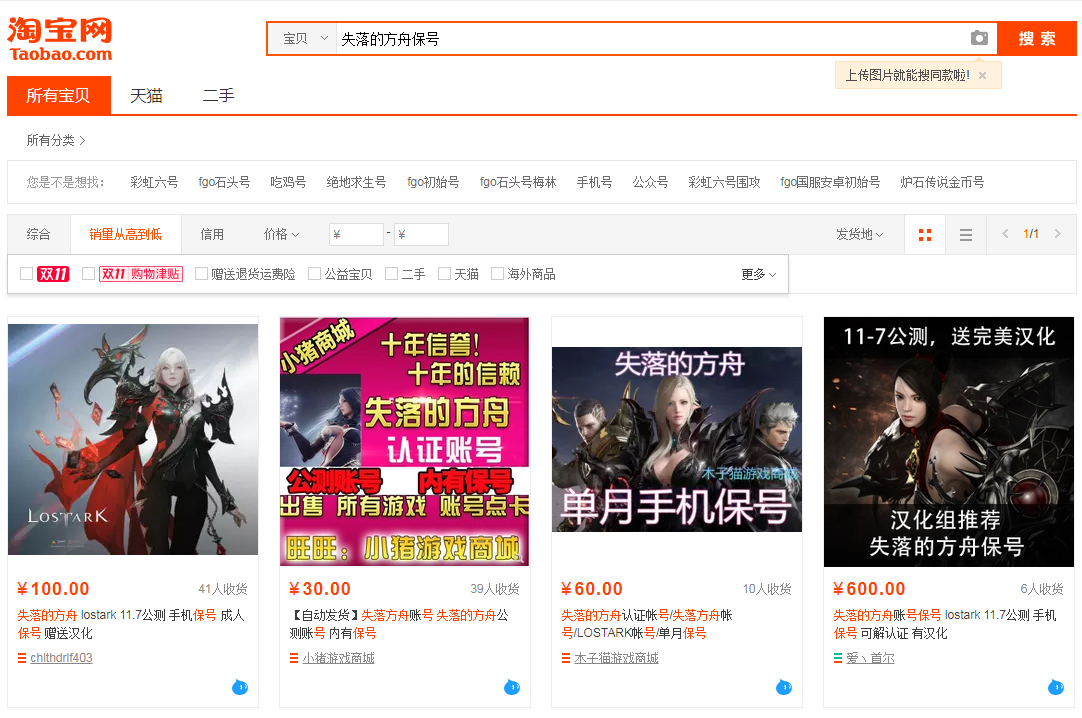Open ¥600.00 可解认证 listing title

tap(945, 624)
